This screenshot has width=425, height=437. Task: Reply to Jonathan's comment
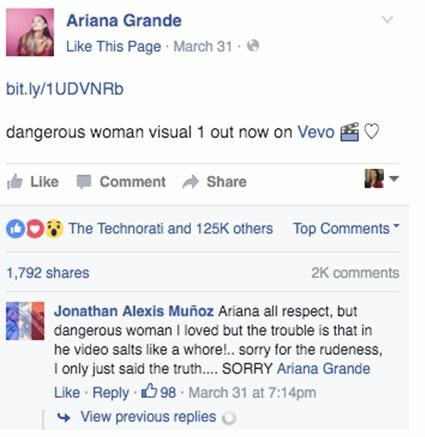(x=110, y=393)
